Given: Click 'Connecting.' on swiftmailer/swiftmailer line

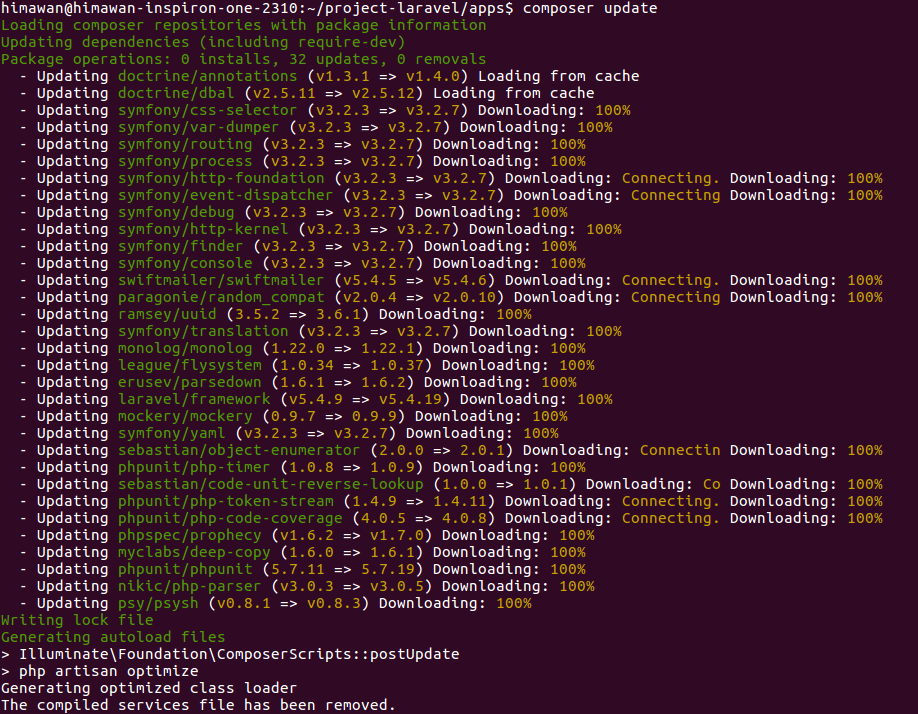Looking at the screenshot, I should click(671, 280).
